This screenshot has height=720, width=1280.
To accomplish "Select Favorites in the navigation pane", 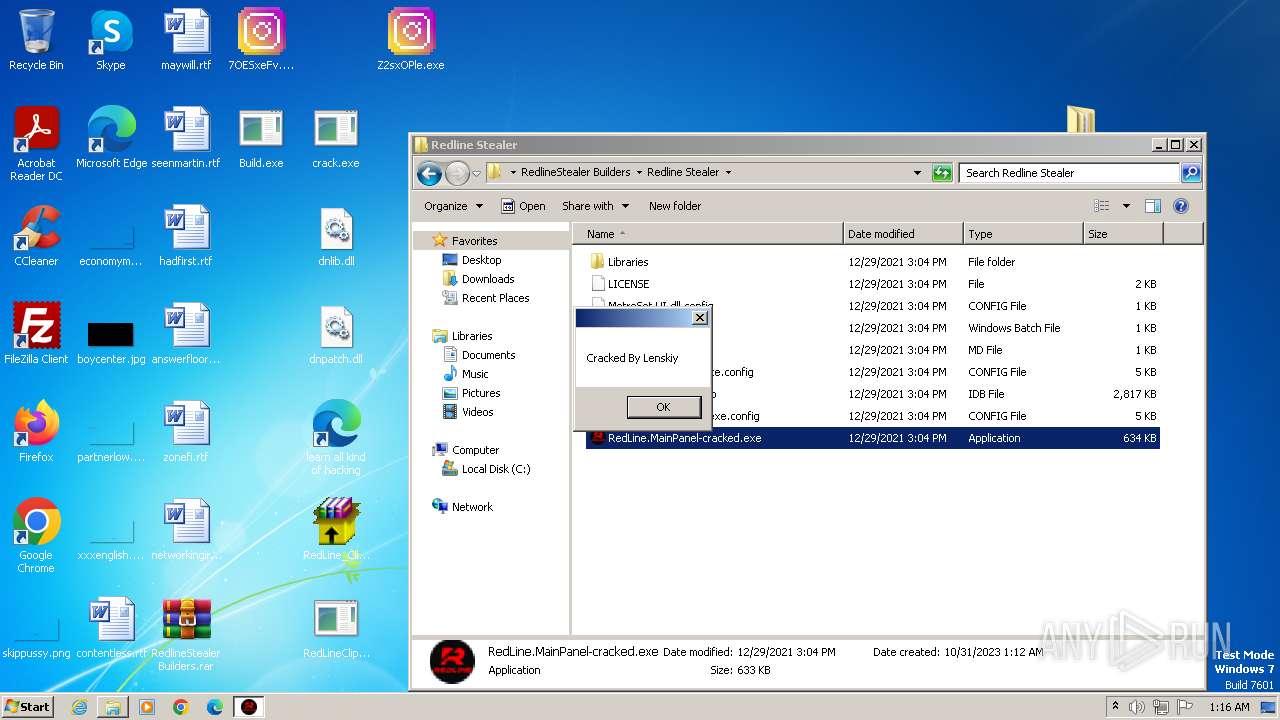I will (474, 241).
